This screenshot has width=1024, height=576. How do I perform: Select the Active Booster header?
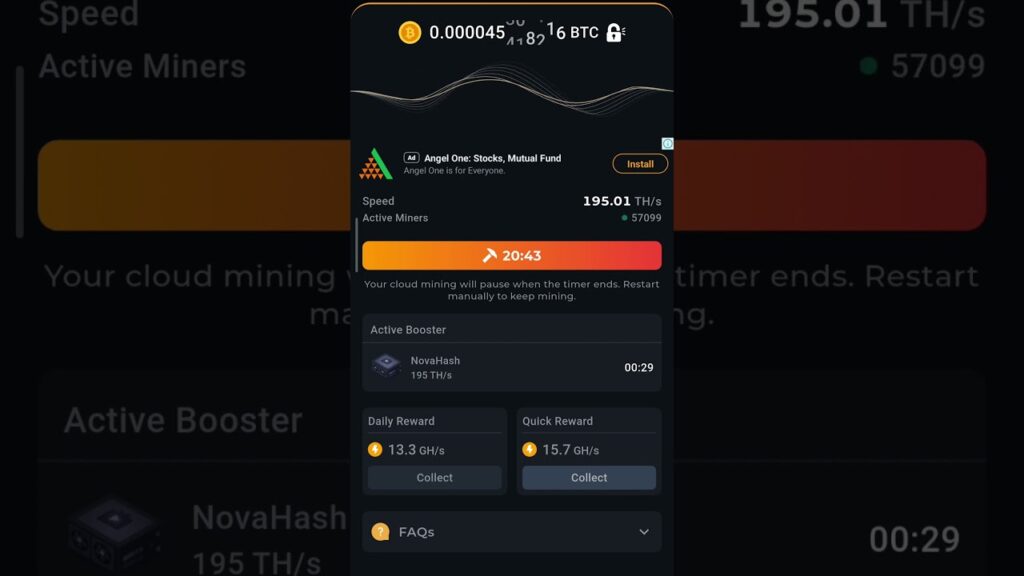[x=408, y=330]
